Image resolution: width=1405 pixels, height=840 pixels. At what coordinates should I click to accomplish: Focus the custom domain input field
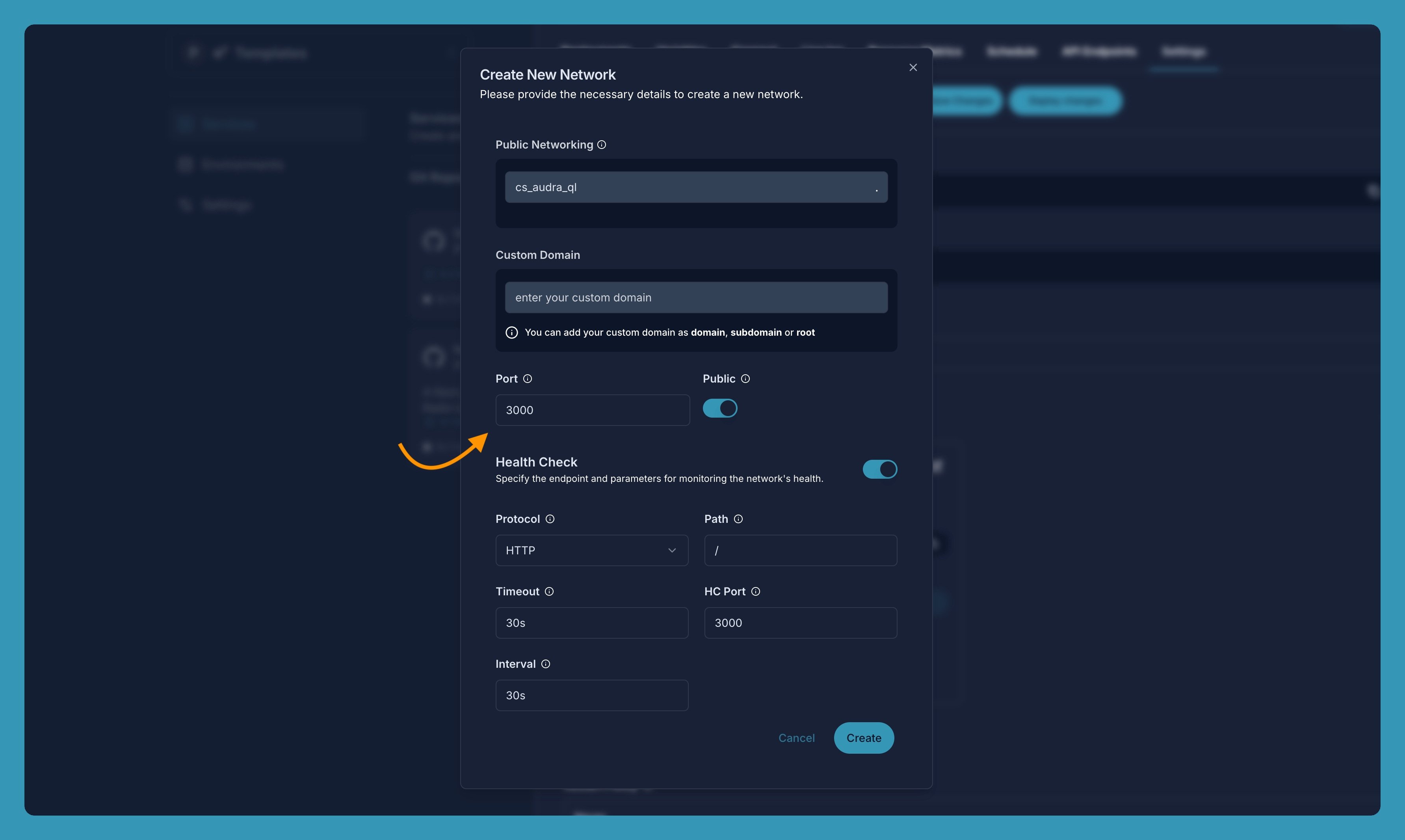coord(696,298)
